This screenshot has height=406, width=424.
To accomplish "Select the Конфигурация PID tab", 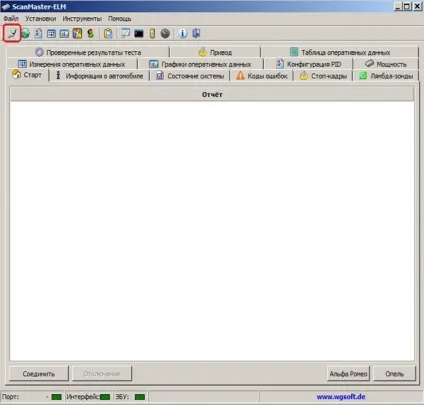I will tap(308, 64).
